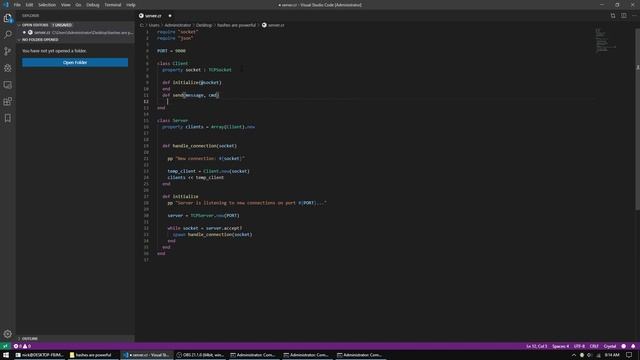640x360 pixels.
Task: Click server.cr in the breadcrumb path
Action: coord(276,25)
